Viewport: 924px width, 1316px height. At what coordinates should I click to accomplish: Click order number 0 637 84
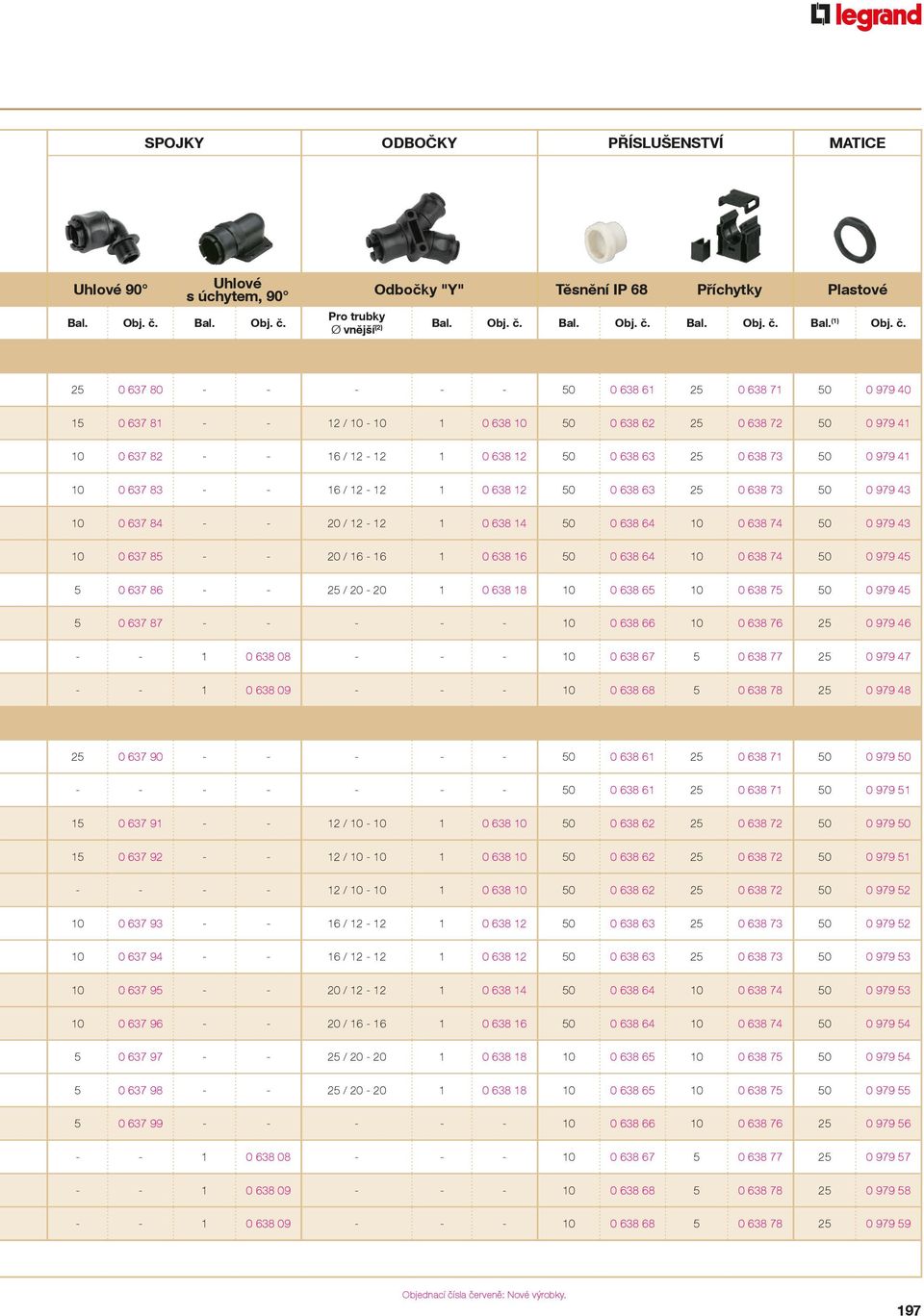(141, 523)
